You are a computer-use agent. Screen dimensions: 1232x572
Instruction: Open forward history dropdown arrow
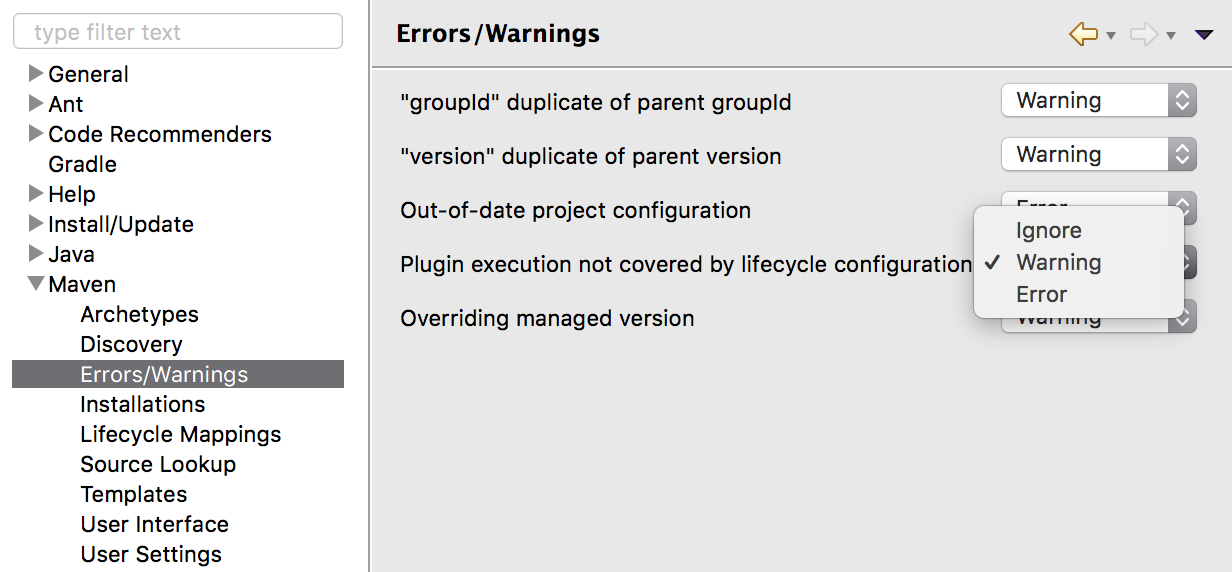tap(1171, 37)
